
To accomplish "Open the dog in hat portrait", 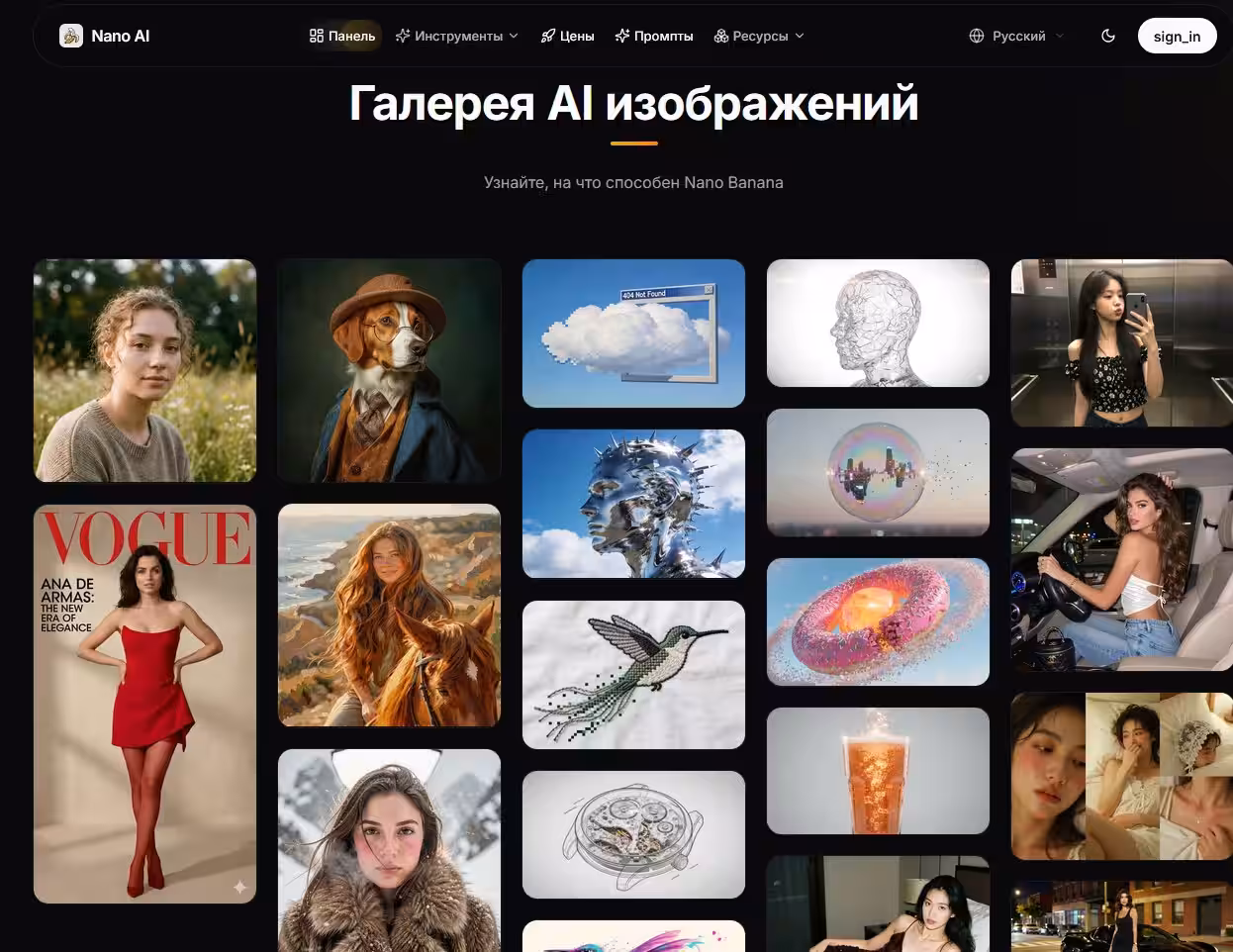I will pos(389,370).
